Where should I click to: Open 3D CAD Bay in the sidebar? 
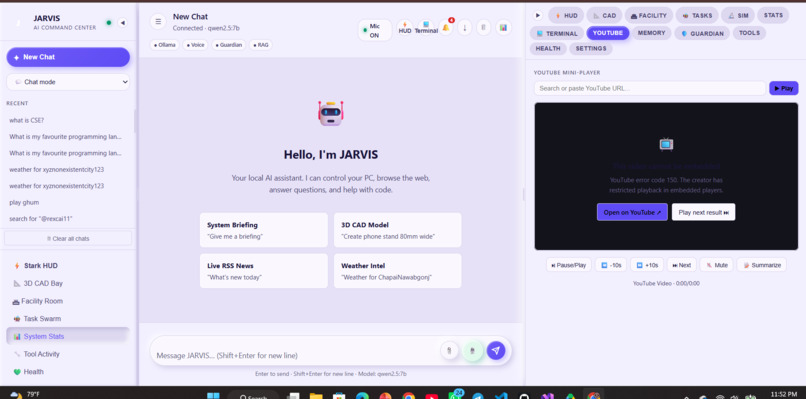click(x=68, y=283)
